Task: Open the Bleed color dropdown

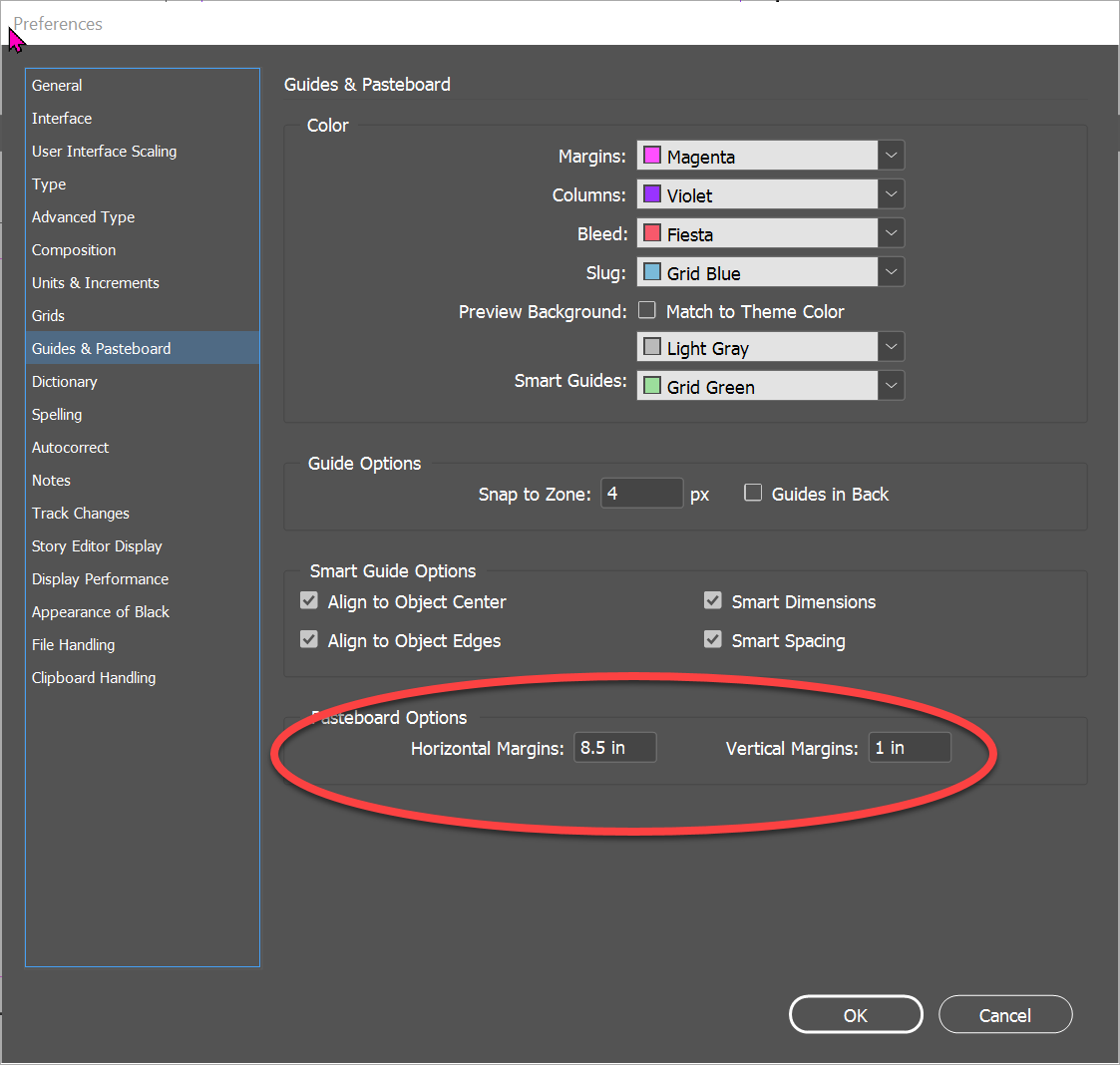Action: tap(891, 232)
